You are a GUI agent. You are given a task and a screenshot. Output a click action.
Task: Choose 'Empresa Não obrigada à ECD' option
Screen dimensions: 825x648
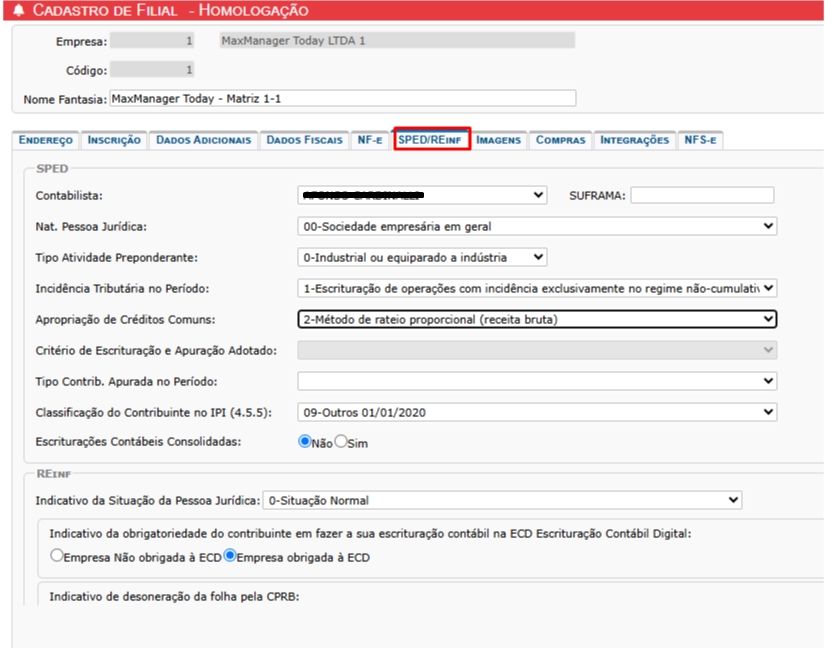[56, 556]
